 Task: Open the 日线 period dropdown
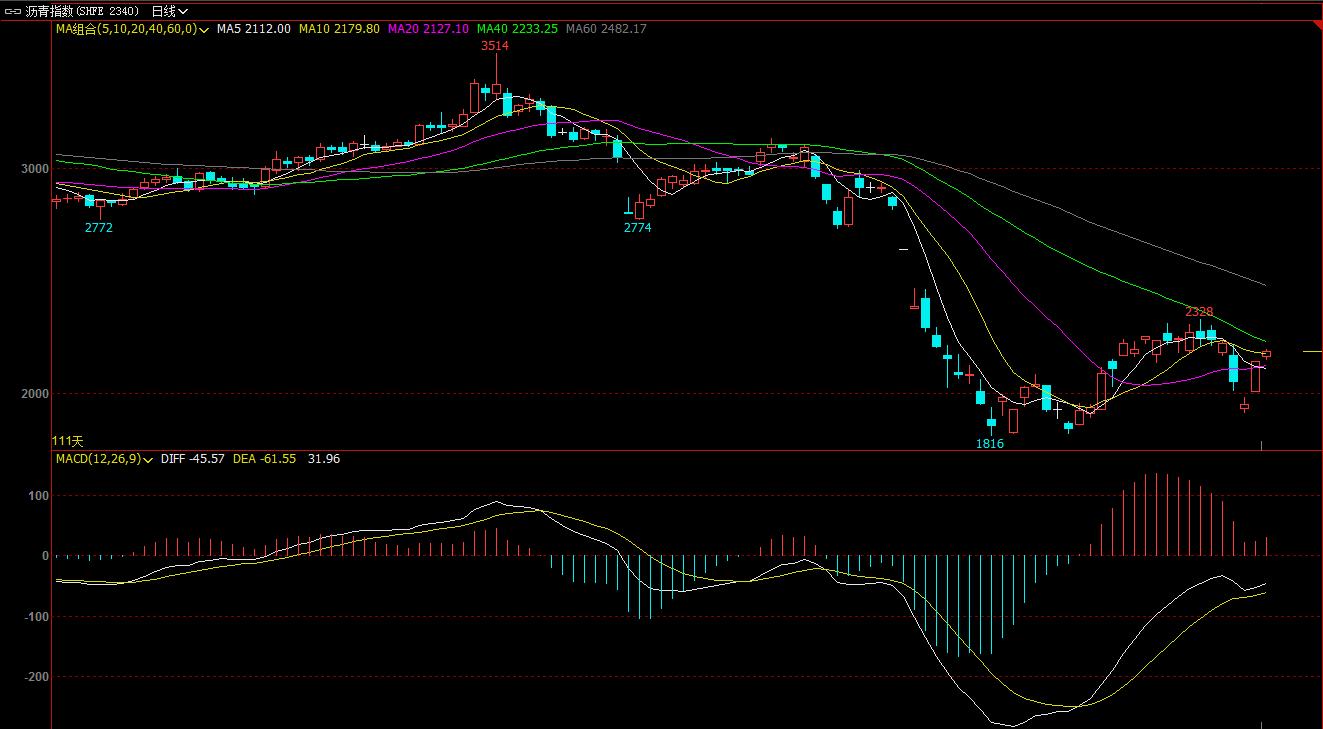(169, 11)
